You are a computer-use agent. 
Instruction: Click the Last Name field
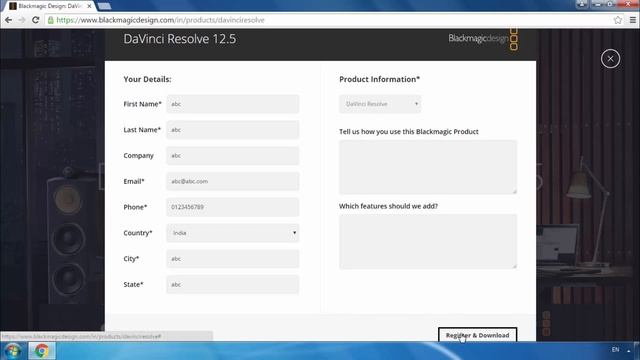point(233,130)
